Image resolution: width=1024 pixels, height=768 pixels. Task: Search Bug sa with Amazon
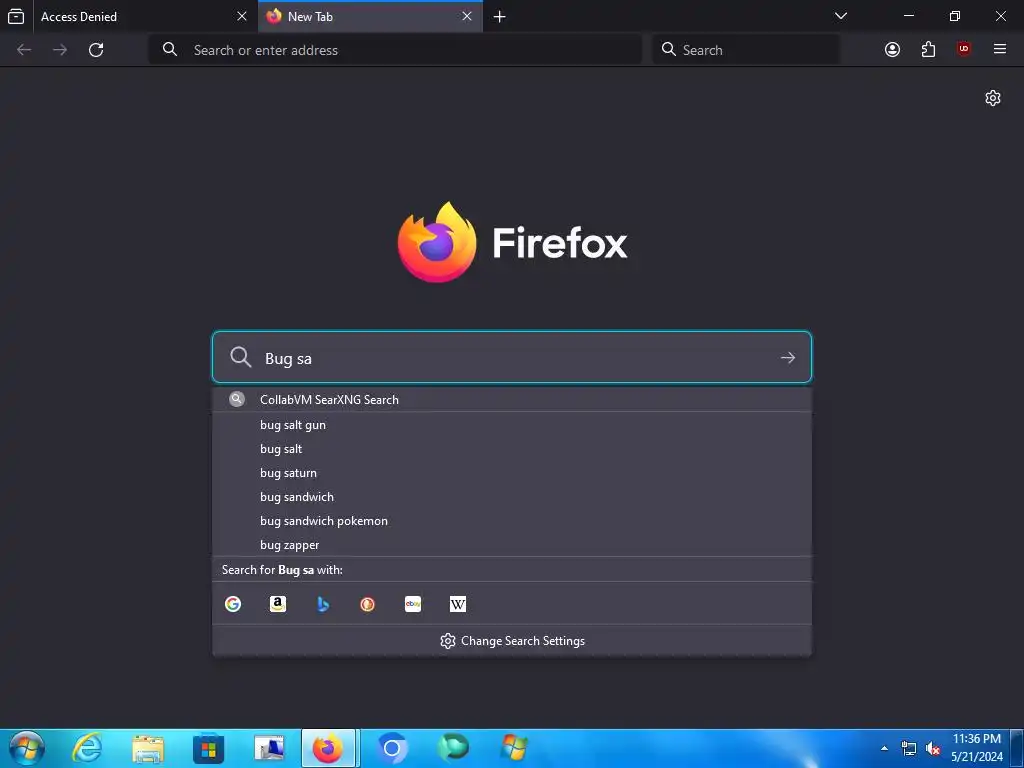(x=278, y=604)
